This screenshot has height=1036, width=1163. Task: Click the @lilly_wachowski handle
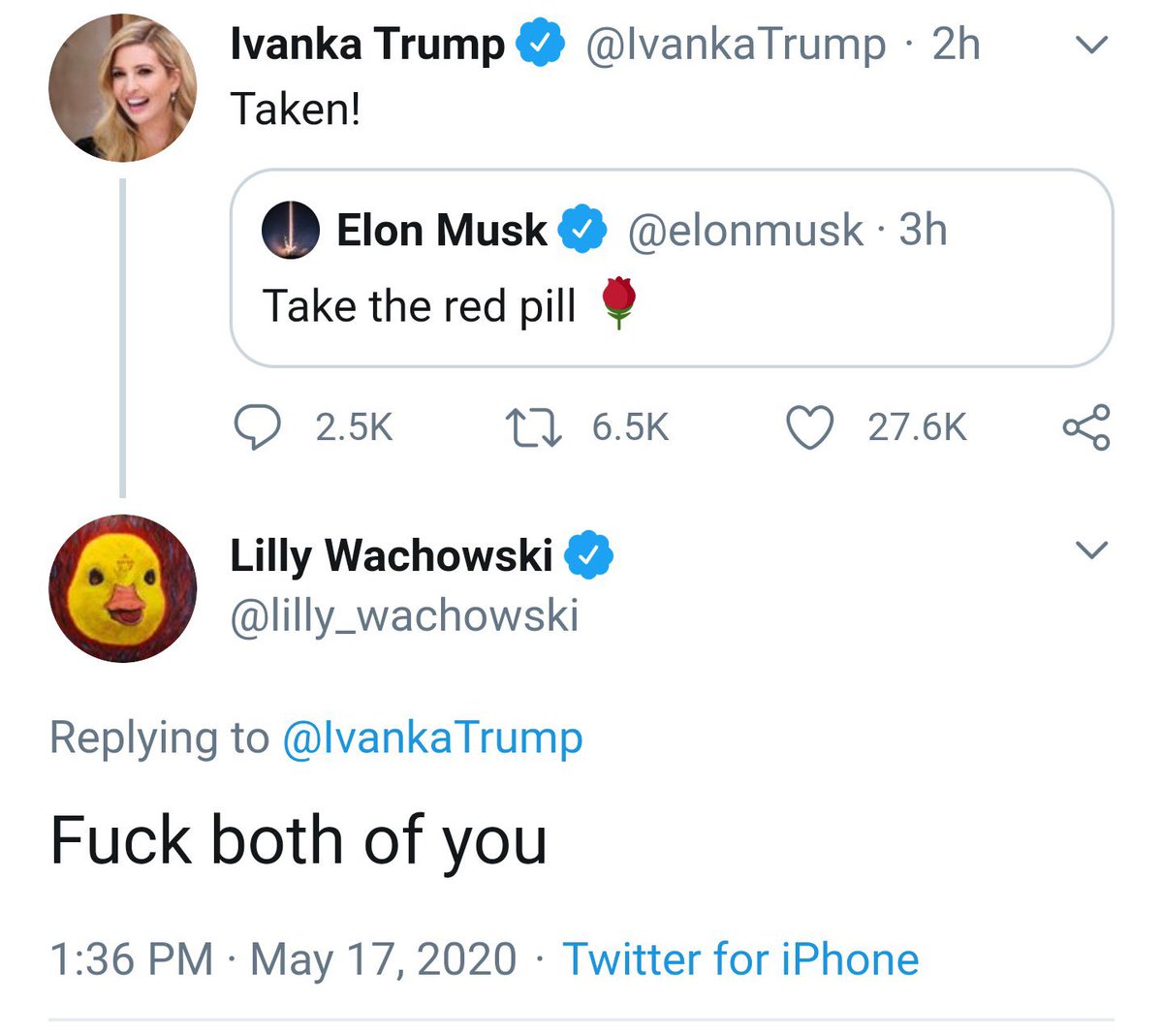tap(404, 616)
